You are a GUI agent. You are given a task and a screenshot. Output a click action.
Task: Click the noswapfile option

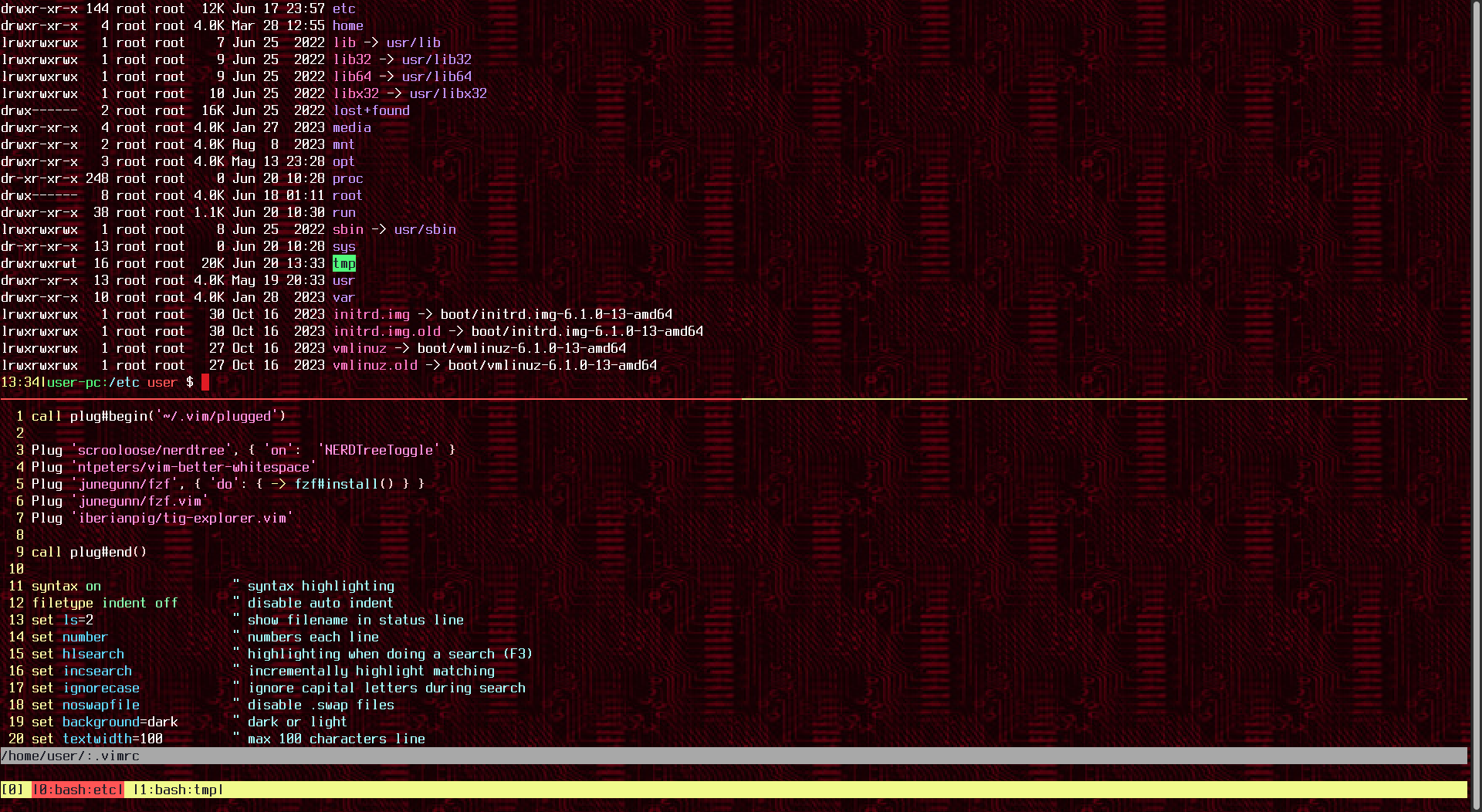pos(101,705)
